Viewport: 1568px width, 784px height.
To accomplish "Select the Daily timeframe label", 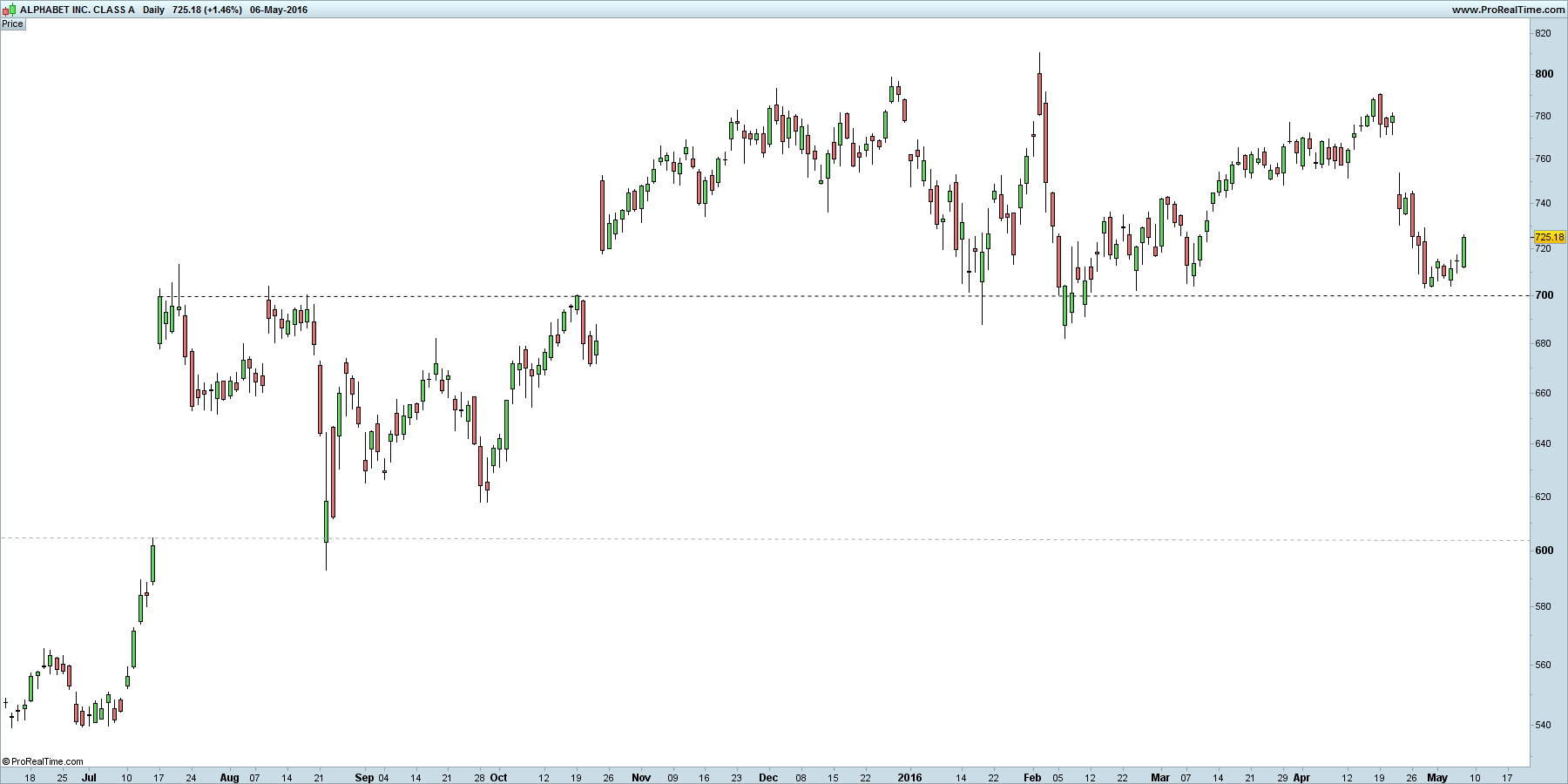I will pos(153,10).
